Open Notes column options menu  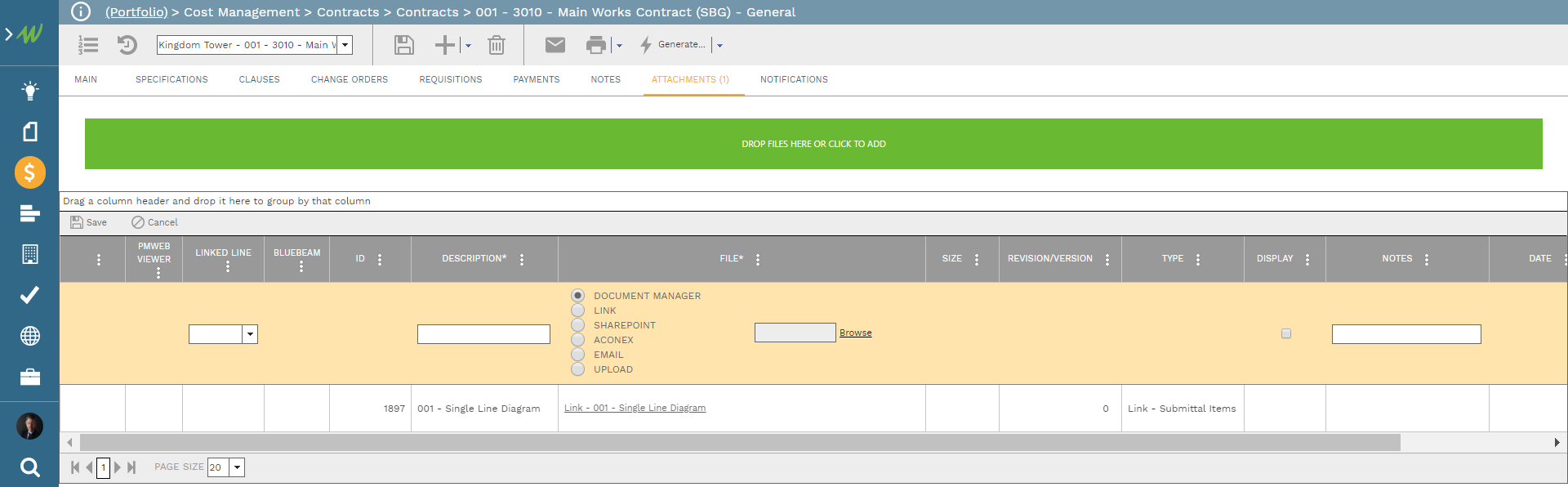pos(1427,260)
